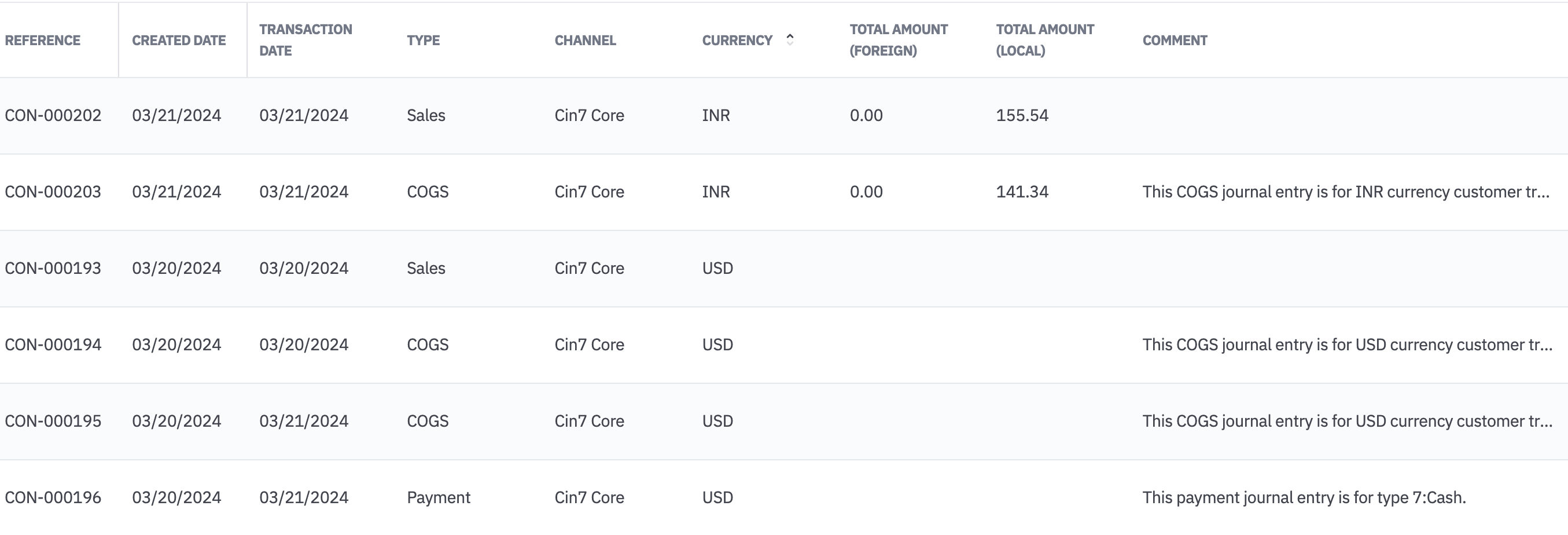Click the Payment type cell
The height and width of the screenshot is (535, 1568).
pyautogui.click(x=438, y=498)
